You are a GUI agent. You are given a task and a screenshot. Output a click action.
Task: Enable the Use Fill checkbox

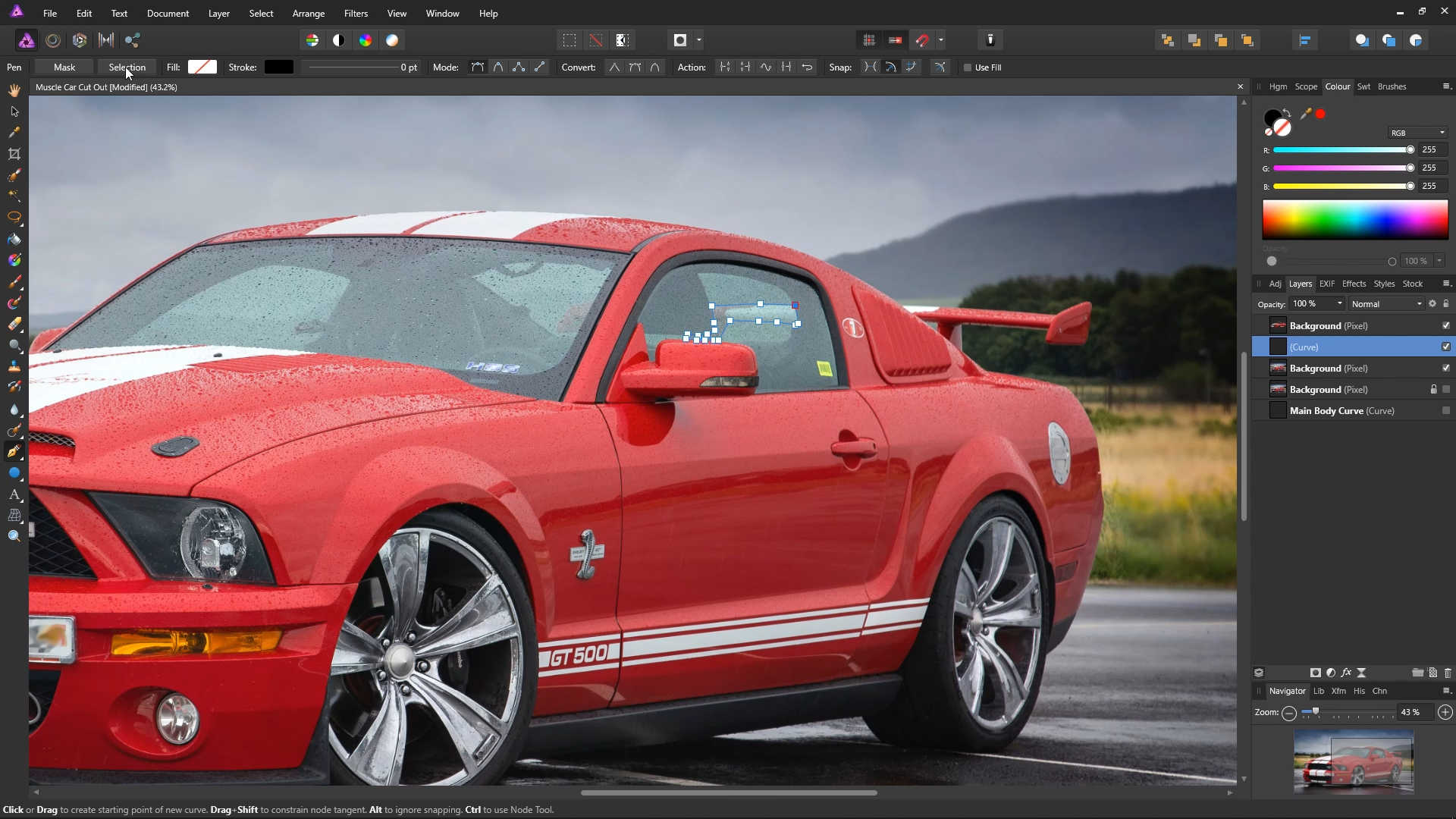[968, 67]
